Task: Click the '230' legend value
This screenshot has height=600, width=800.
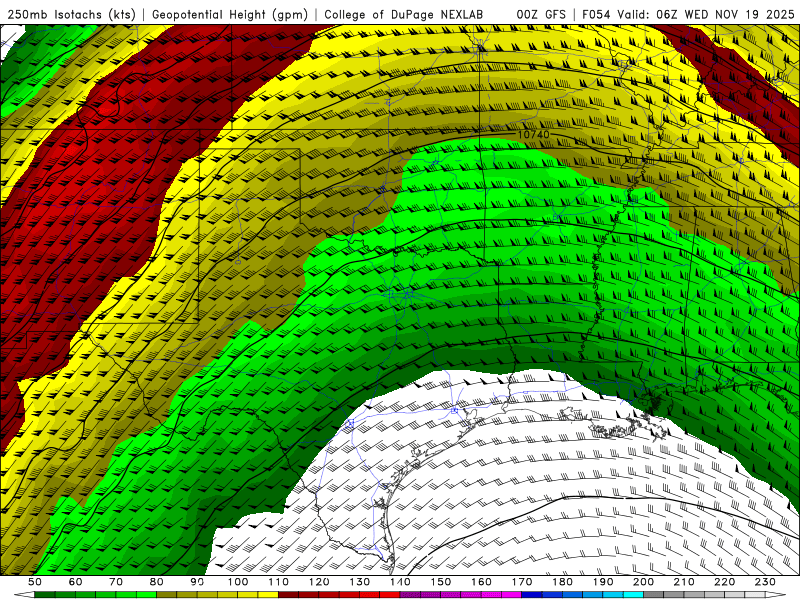Action: tap(765, 582)
